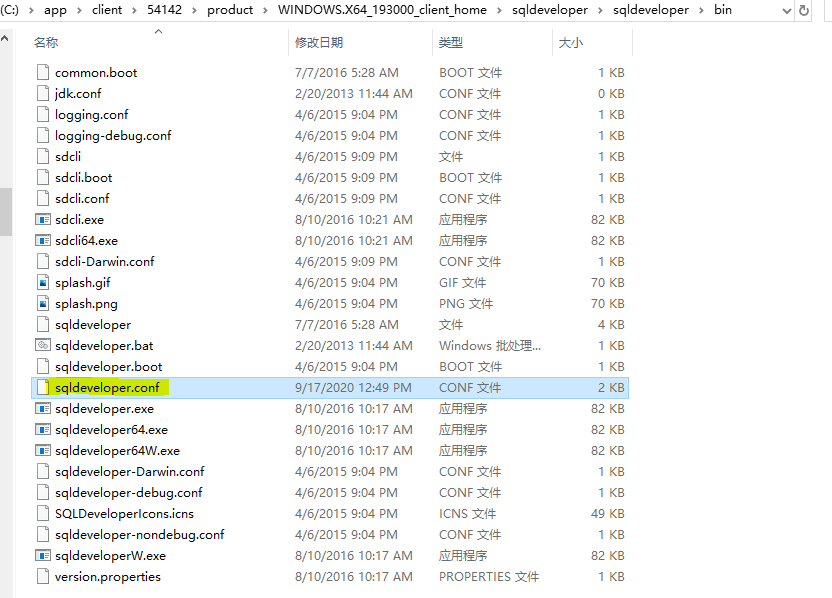Expand the chevron after '54142' in the path
832x598 pixels.
(x=194, y=10)
